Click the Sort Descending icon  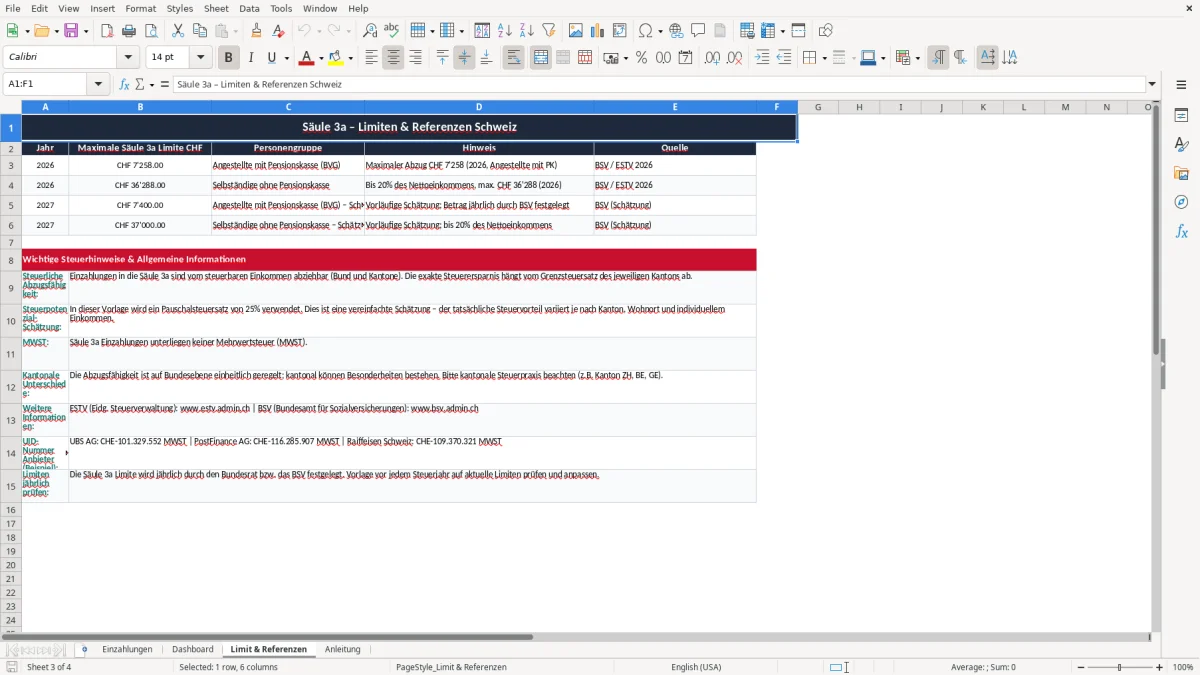tap(526, 31)
